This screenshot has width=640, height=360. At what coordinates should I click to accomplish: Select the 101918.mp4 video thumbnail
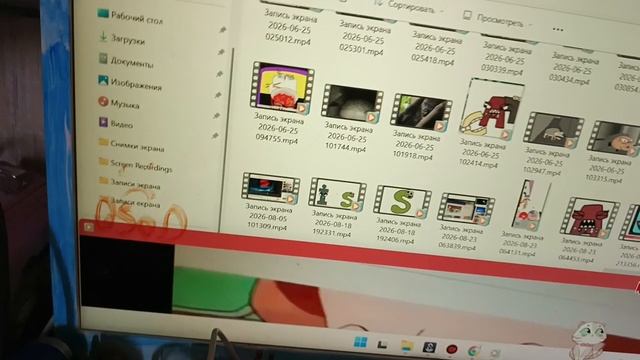421,112
